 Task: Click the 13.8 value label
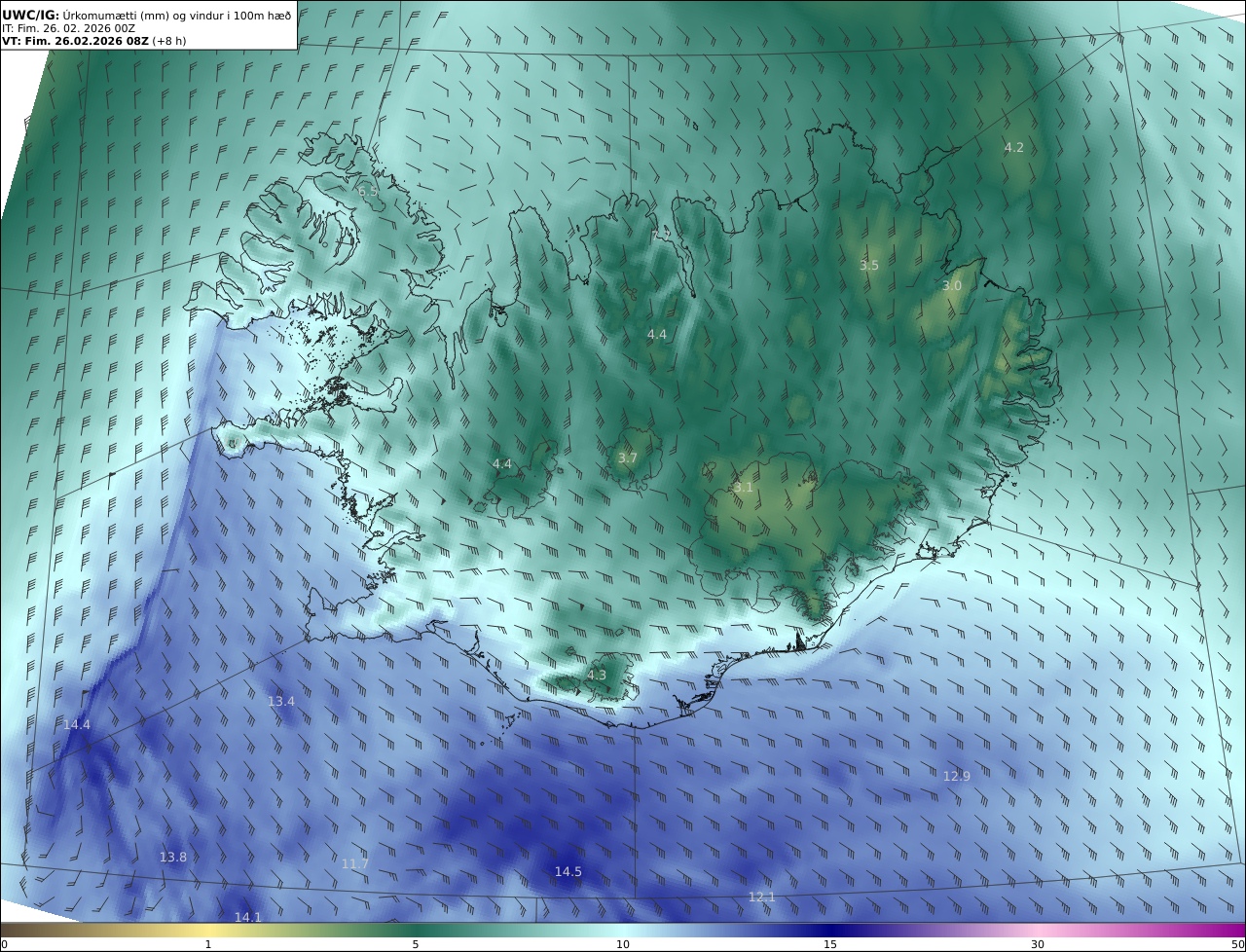coord(173,857)
